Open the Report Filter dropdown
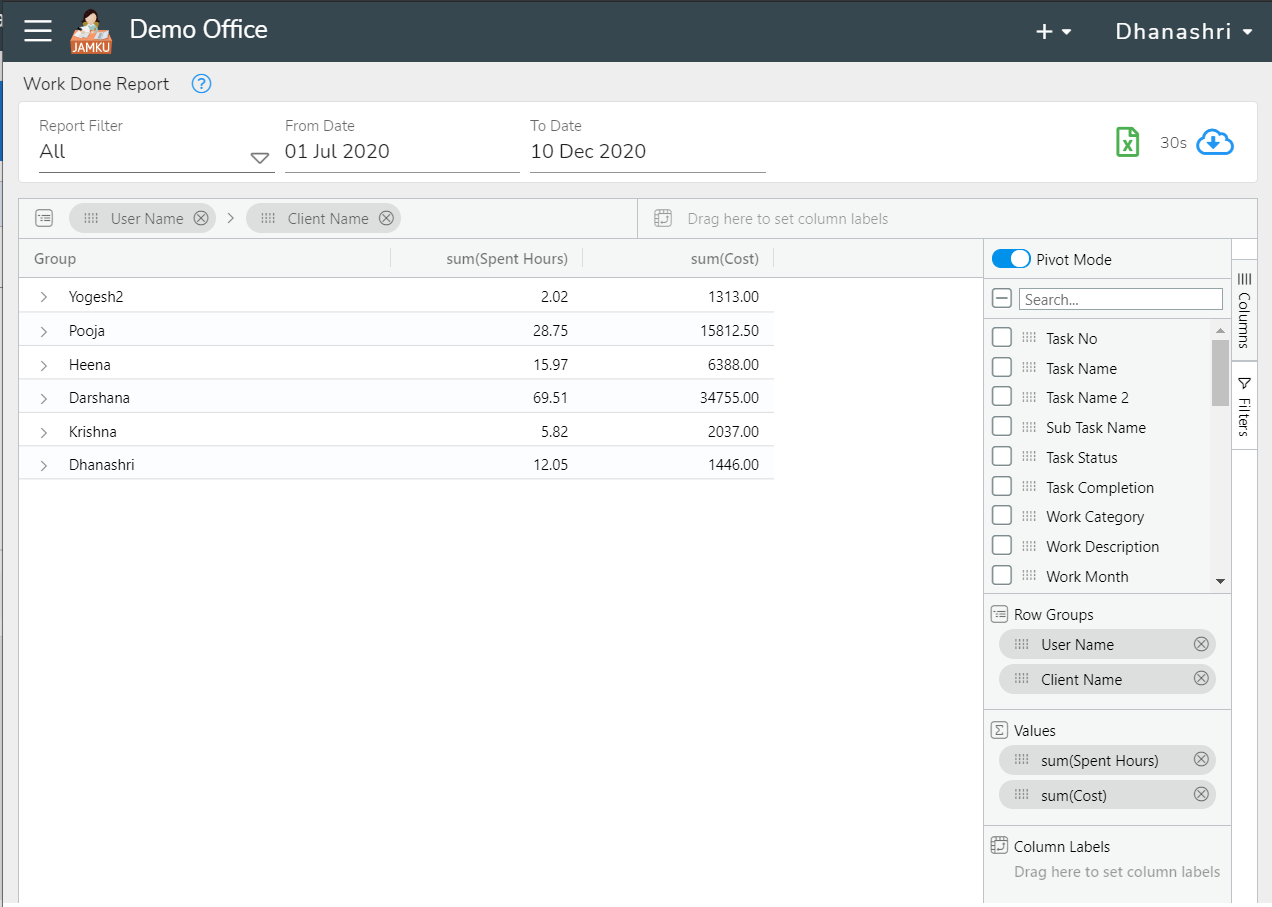 click(x=156, y=152)
